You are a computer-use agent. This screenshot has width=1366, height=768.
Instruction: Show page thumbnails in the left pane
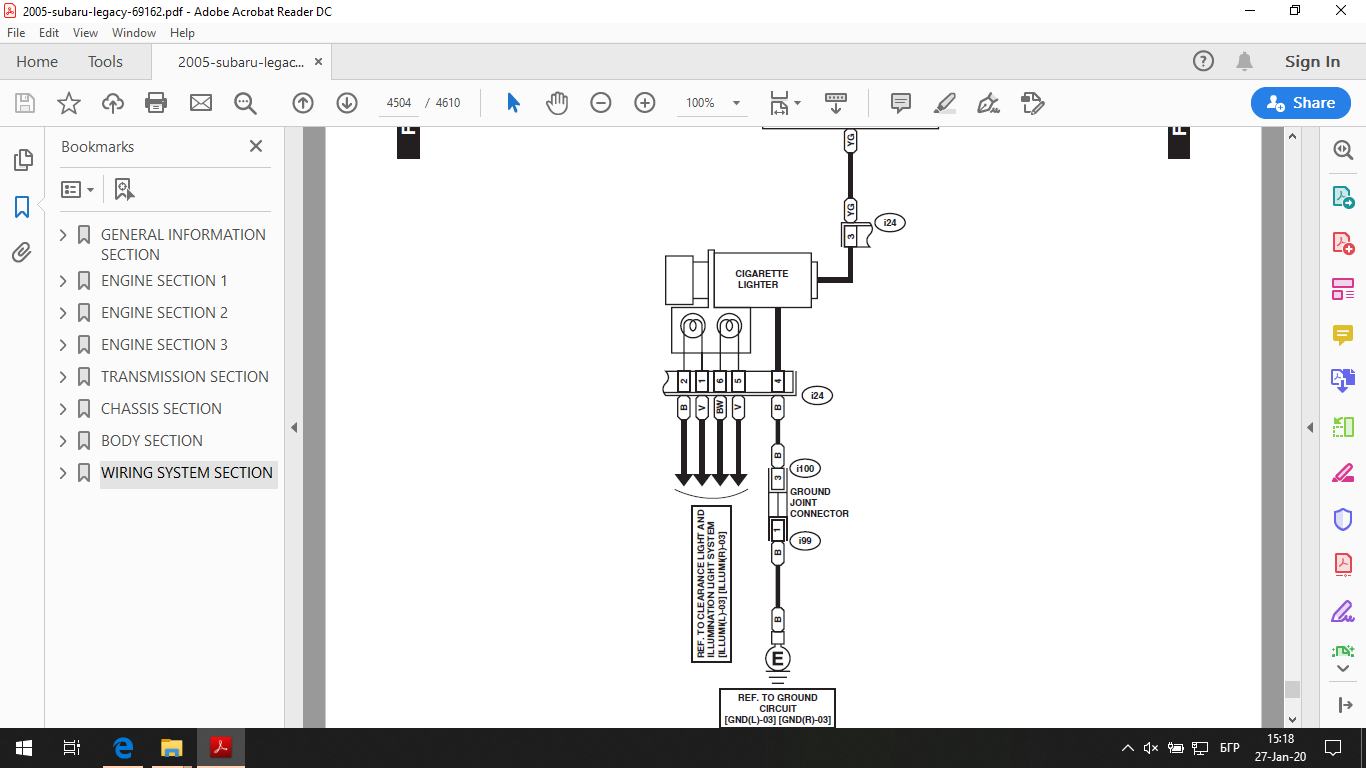pos(22,161)
